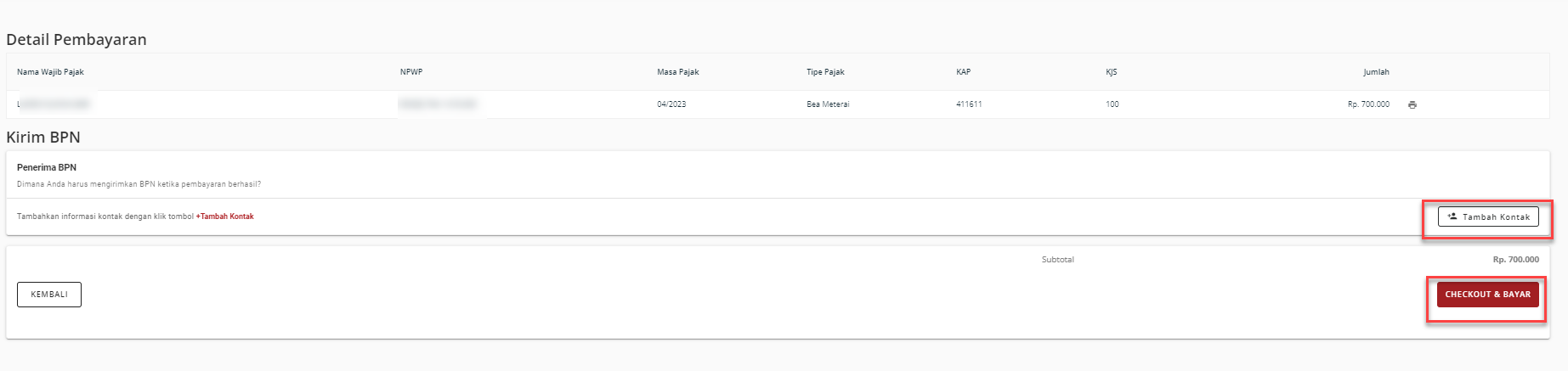Click the Tambah Kontak button
The width and height of the screenshot is (1568, 371).
point(1488,217)
